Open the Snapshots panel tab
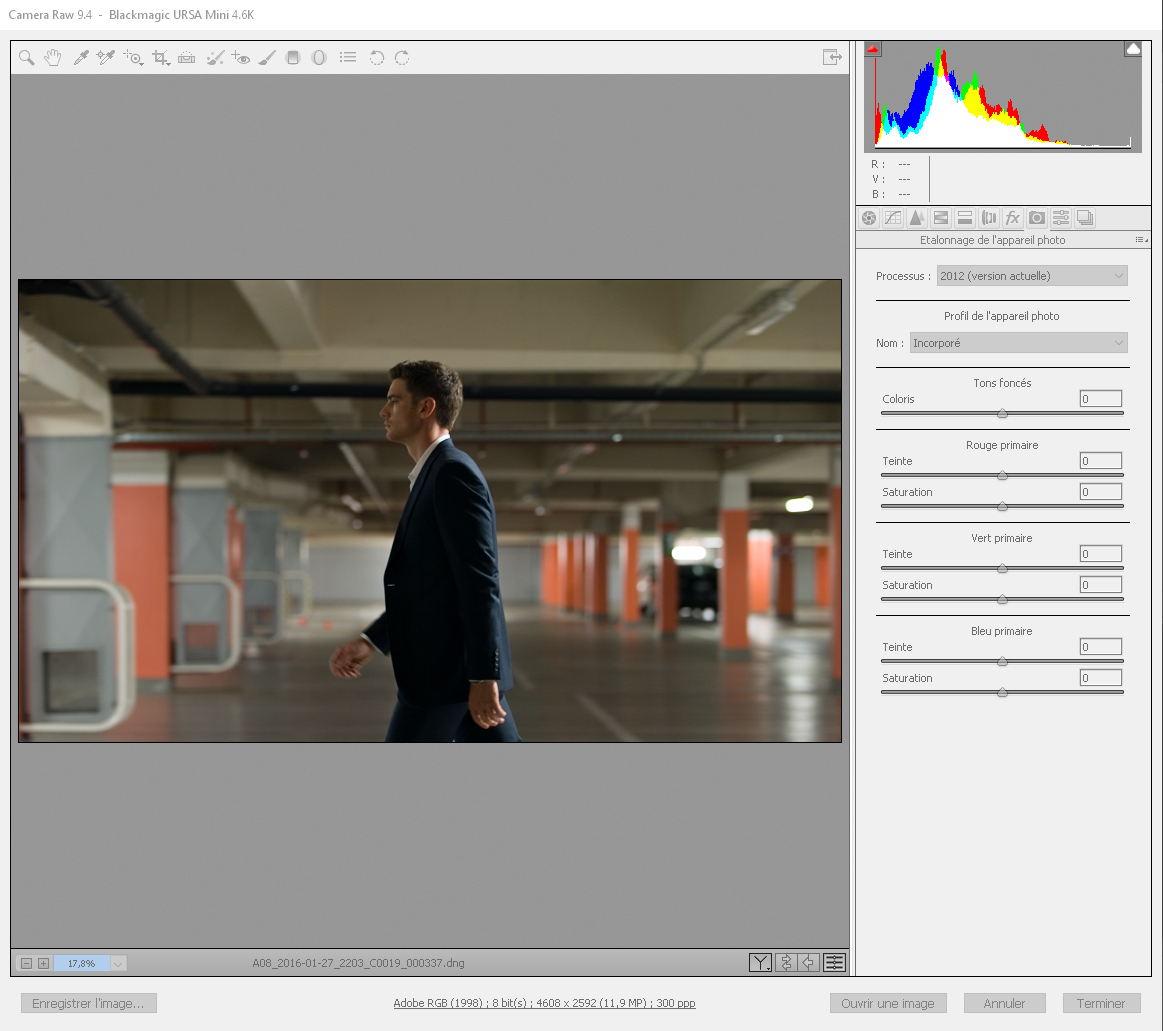The image size is (1163, 1031). pos(1085,218)
